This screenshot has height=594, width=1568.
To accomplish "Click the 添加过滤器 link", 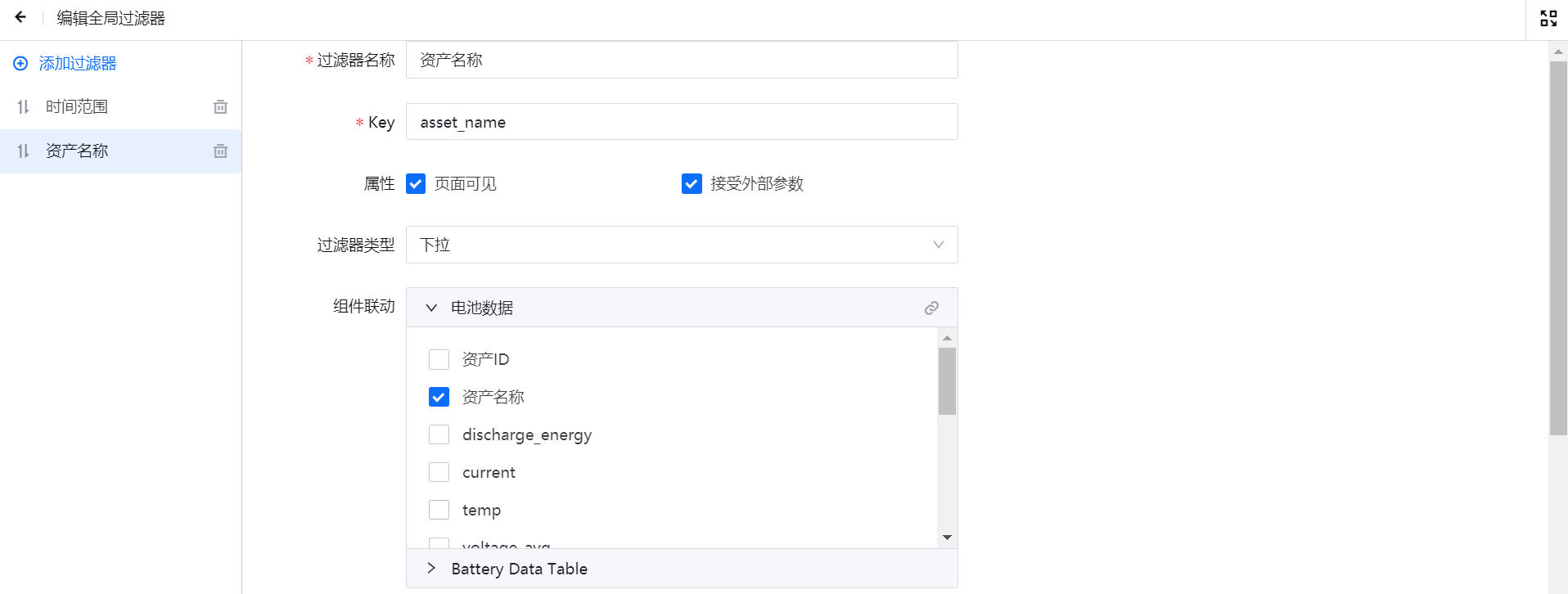I will pos(78,63).
